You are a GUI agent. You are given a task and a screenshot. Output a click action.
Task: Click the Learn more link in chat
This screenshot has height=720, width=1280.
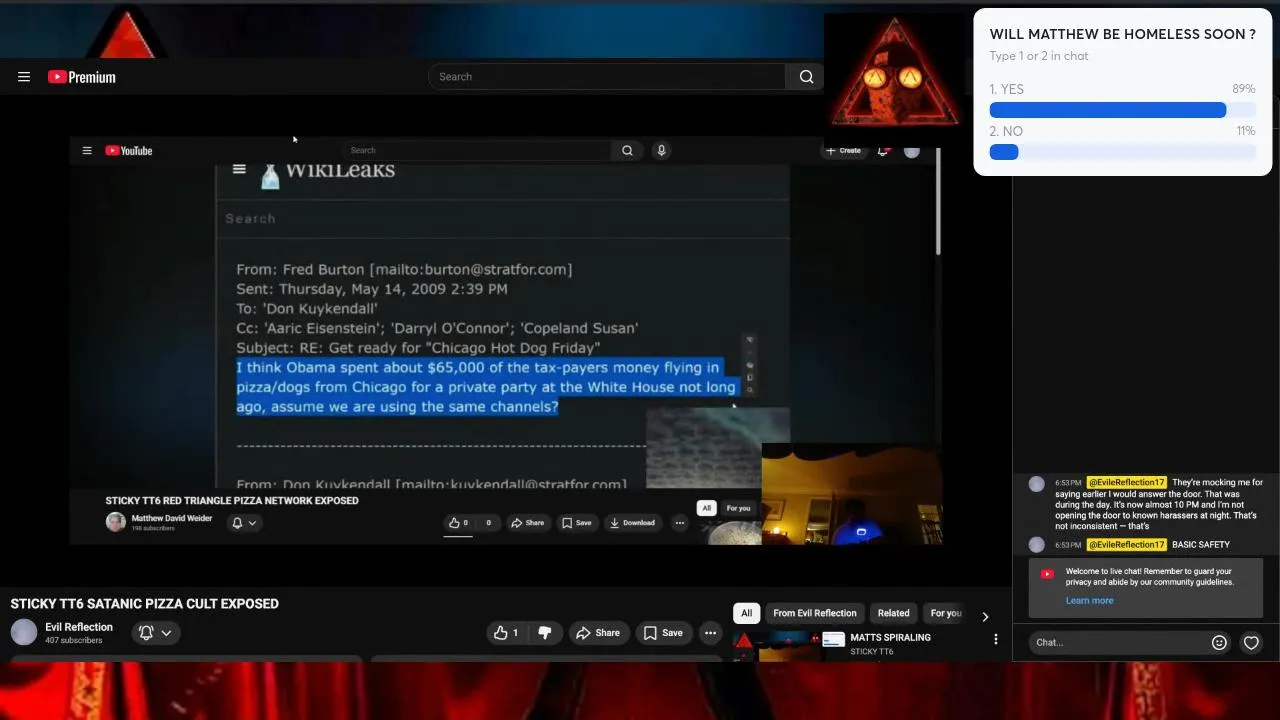pyautogui.click(x=1089, y=600)
